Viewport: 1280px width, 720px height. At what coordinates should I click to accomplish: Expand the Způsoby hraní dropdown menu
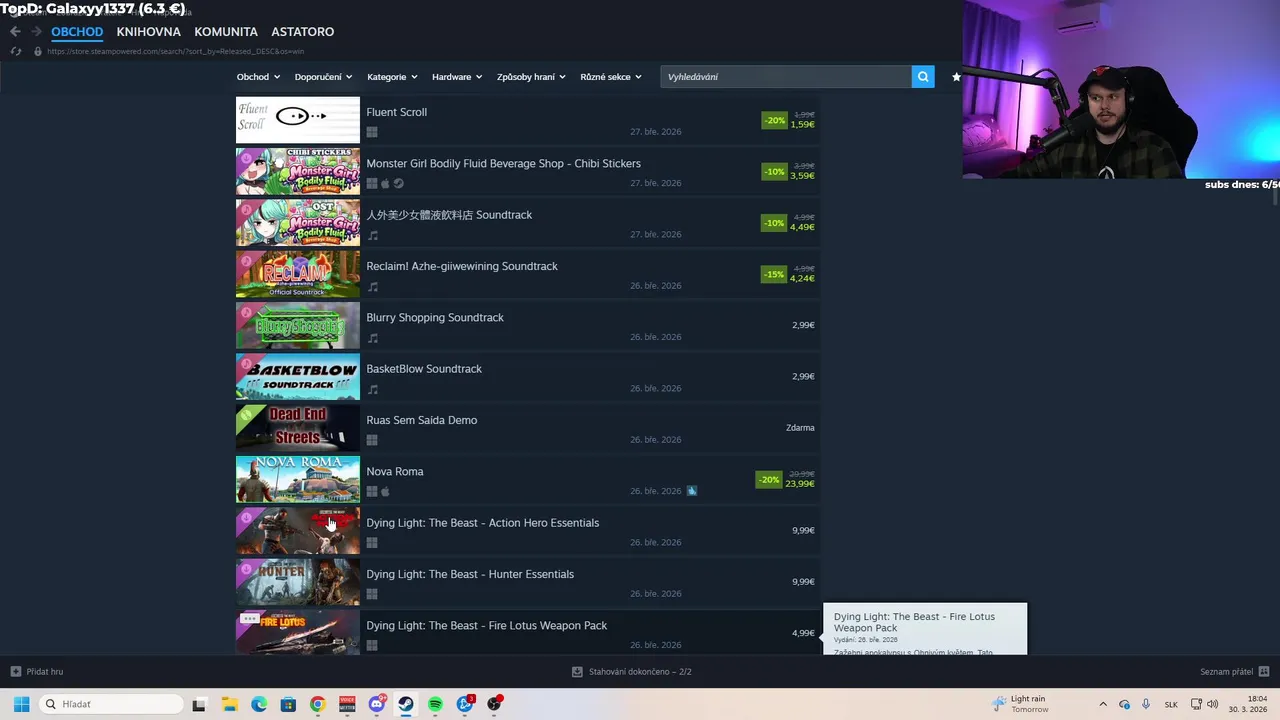click(531, 77)
